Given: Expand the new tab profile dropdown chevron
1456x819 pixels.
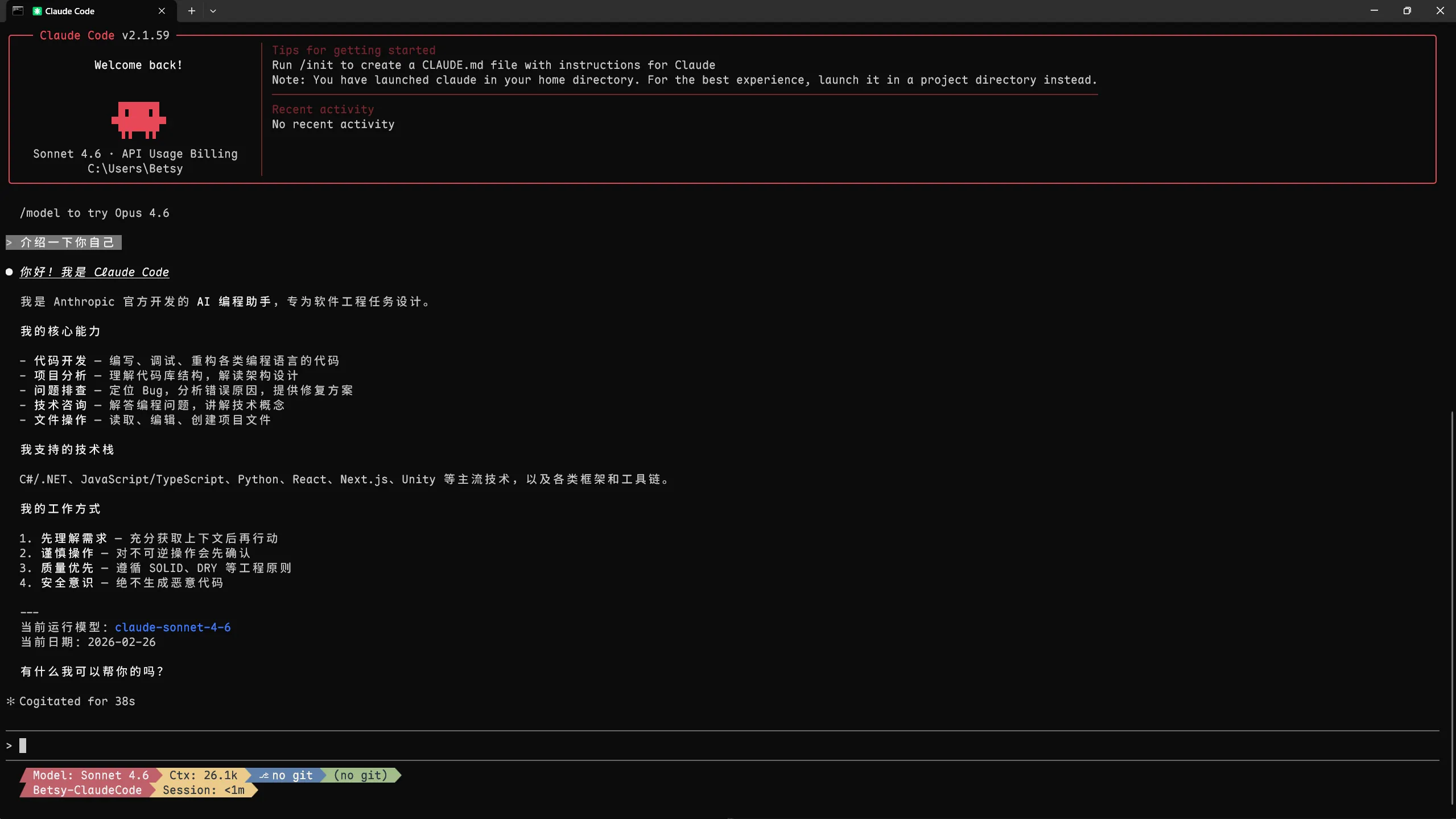Looking at the screenshot, I should 213,11.
